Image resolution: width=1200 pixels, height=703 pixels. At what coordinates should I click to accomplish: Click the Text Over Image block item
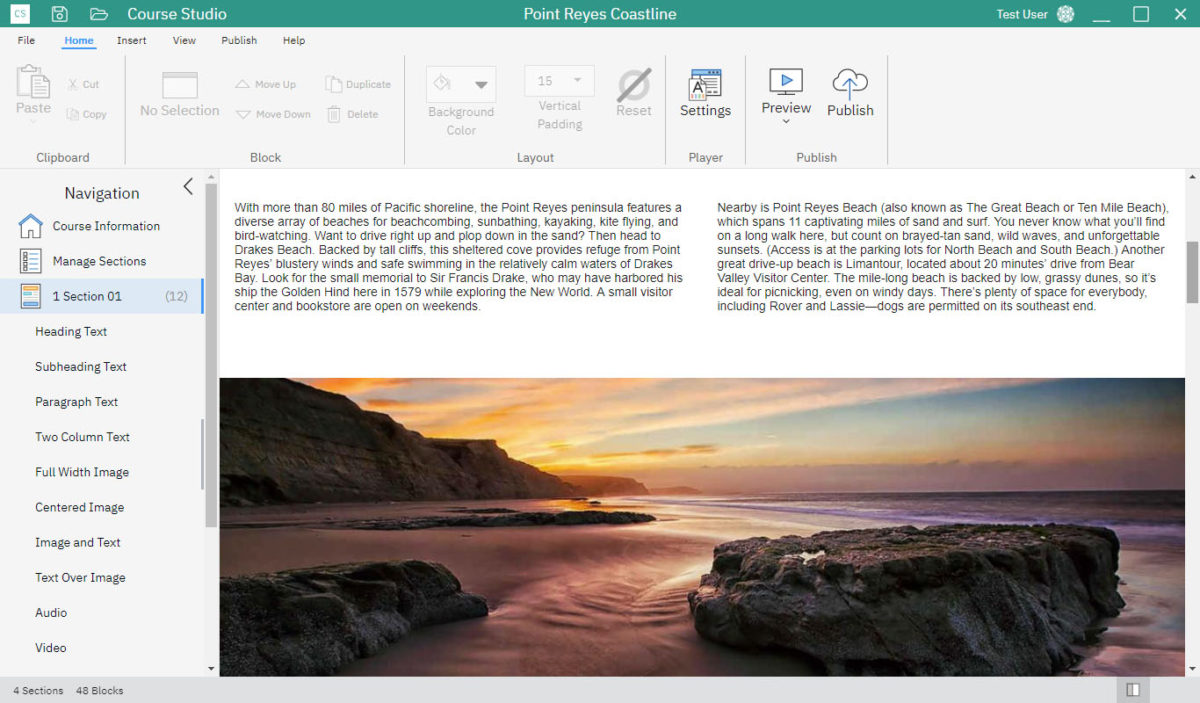(80, 578)
